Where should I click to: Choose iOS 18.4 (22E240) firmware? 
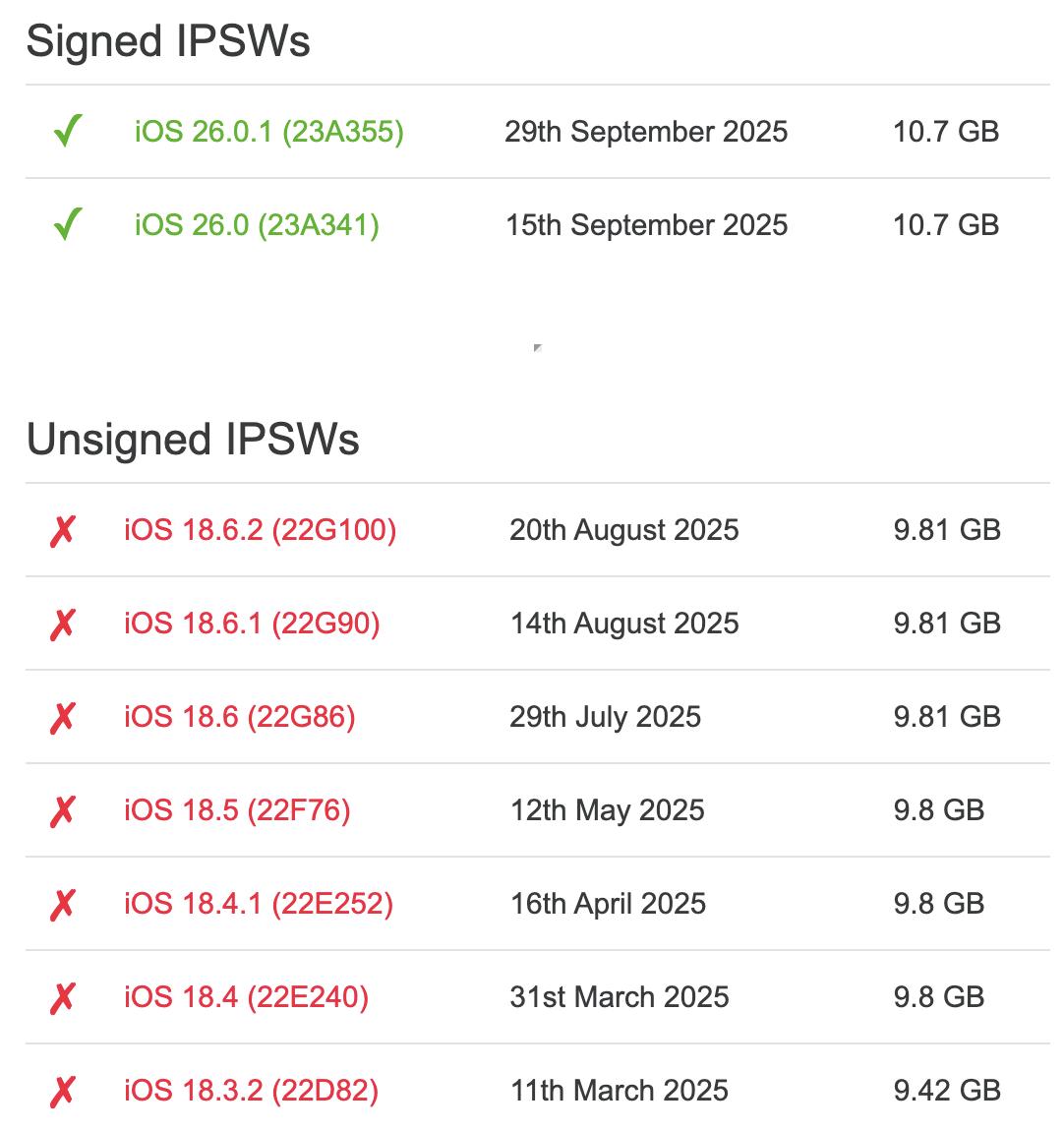coord(246,997)
